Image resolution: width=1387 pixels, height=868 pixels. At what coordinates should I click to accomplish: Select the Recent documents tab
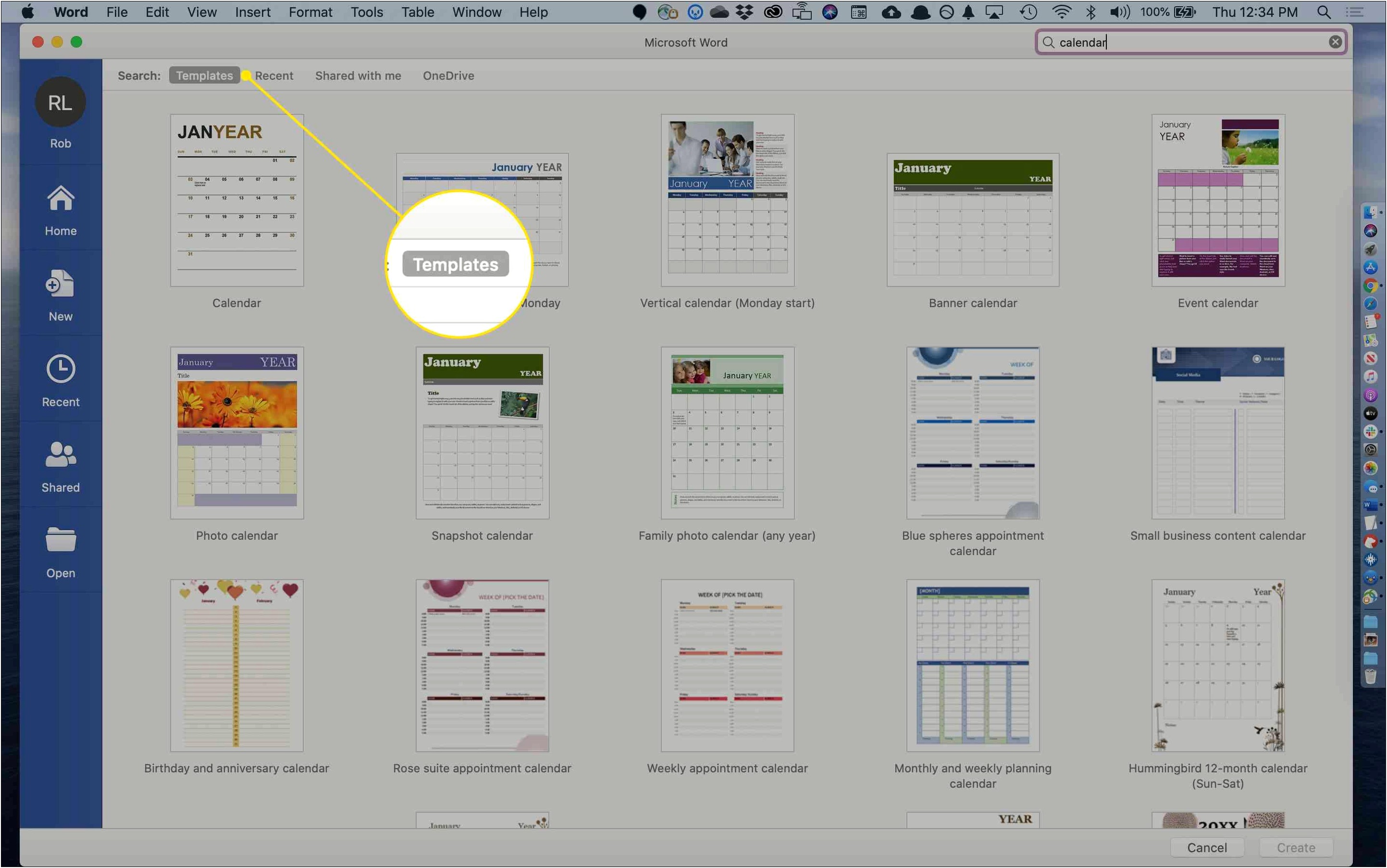pyautogui.click(x=273, y=76)
